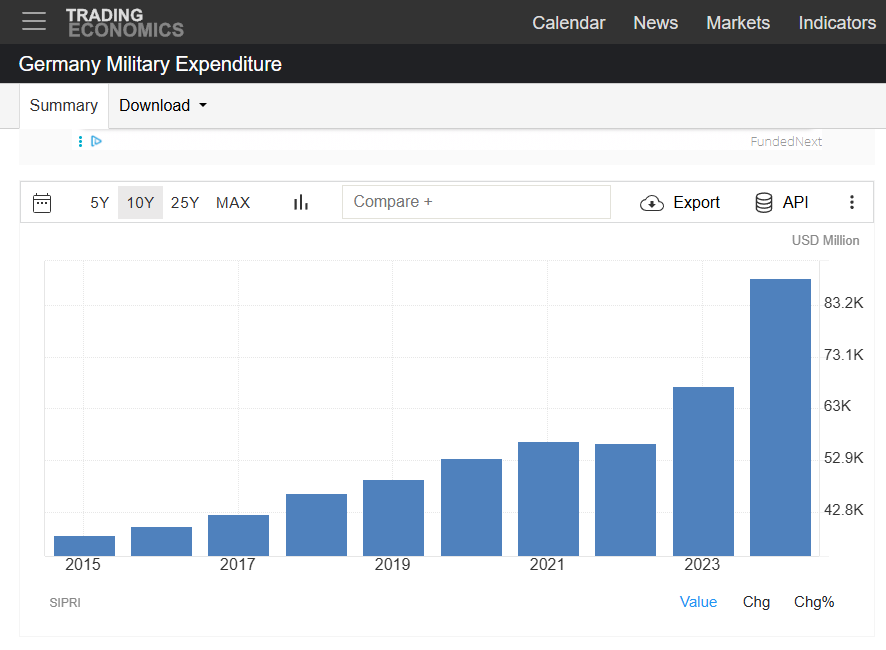Switch chart display to Chg

(756, 602)
